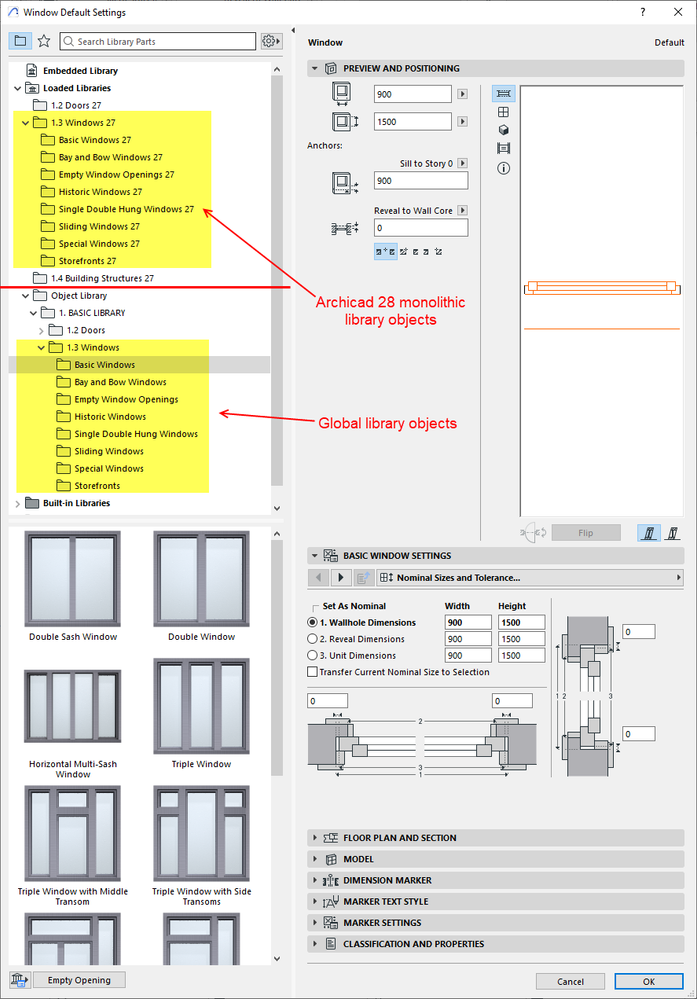
Task: Select Wallhole Dimensions radio button
Action: pos(312,622)
